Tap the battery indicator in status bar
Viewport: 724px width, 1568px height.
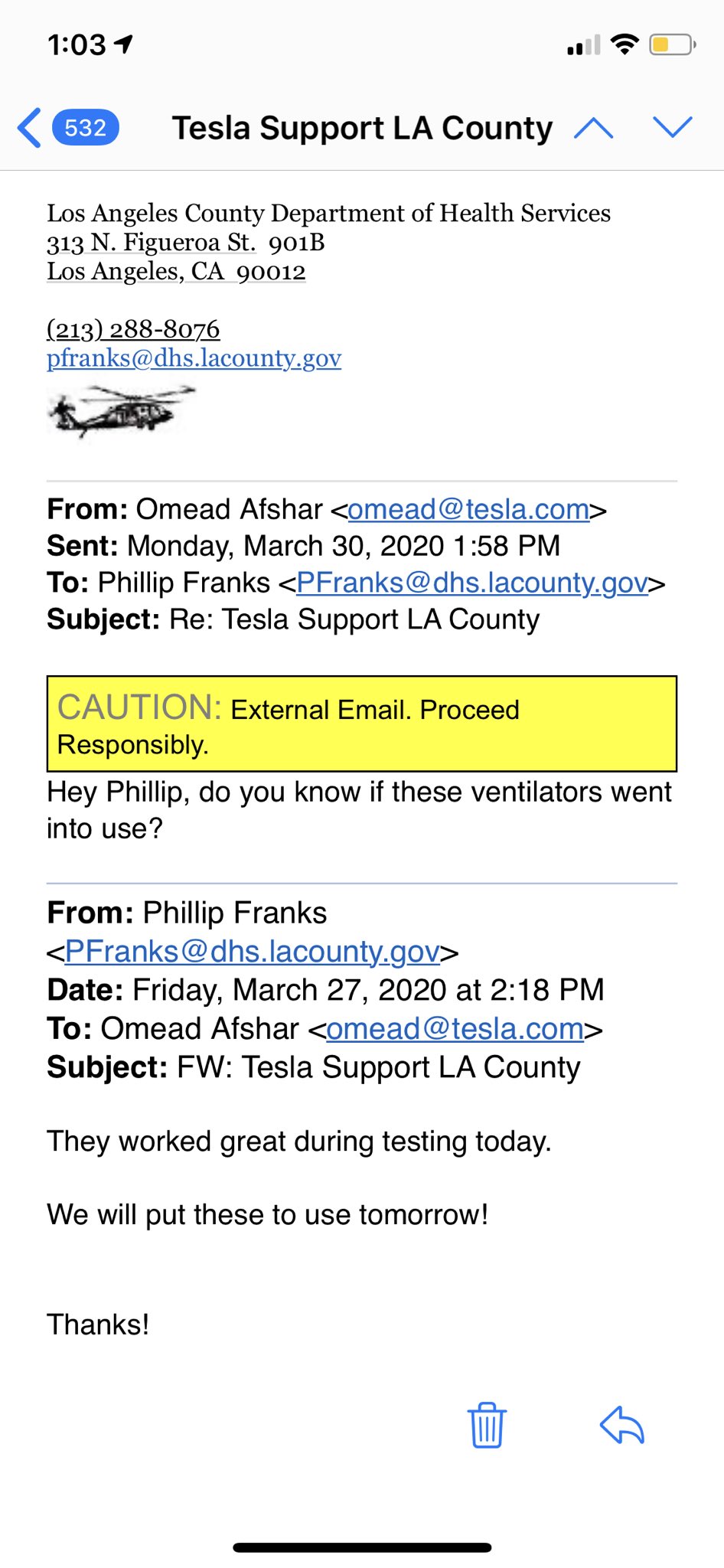672,45
